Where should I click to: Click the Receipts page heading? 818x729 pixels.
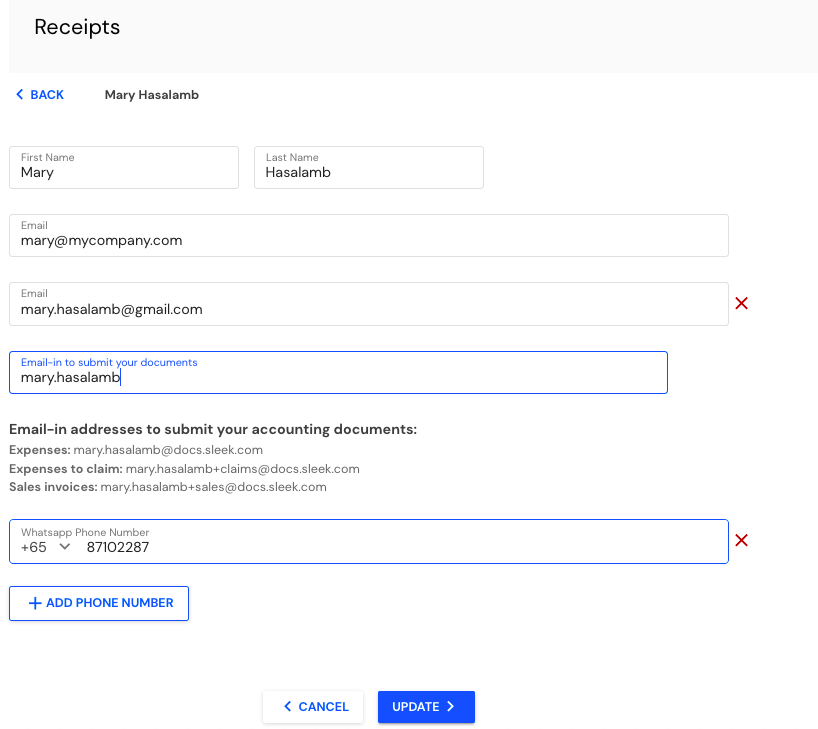point(77,27)
